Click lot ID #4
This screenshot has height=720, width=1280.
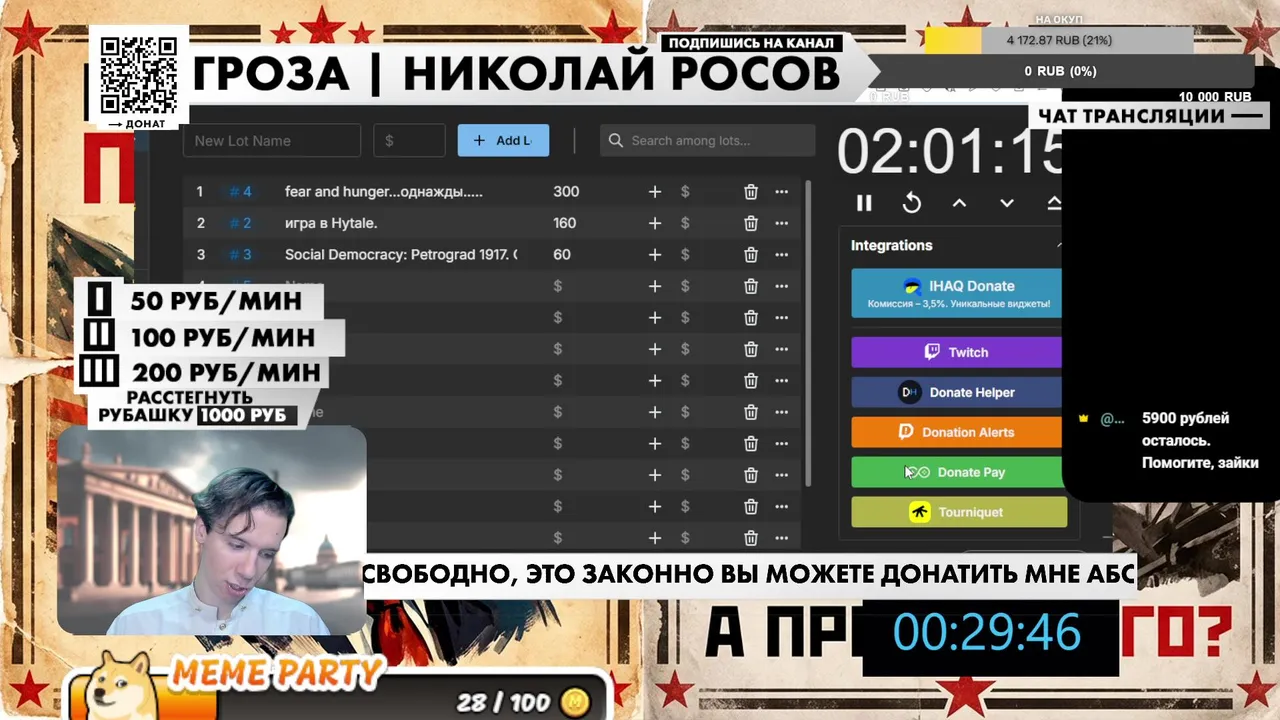coord(240,192)
